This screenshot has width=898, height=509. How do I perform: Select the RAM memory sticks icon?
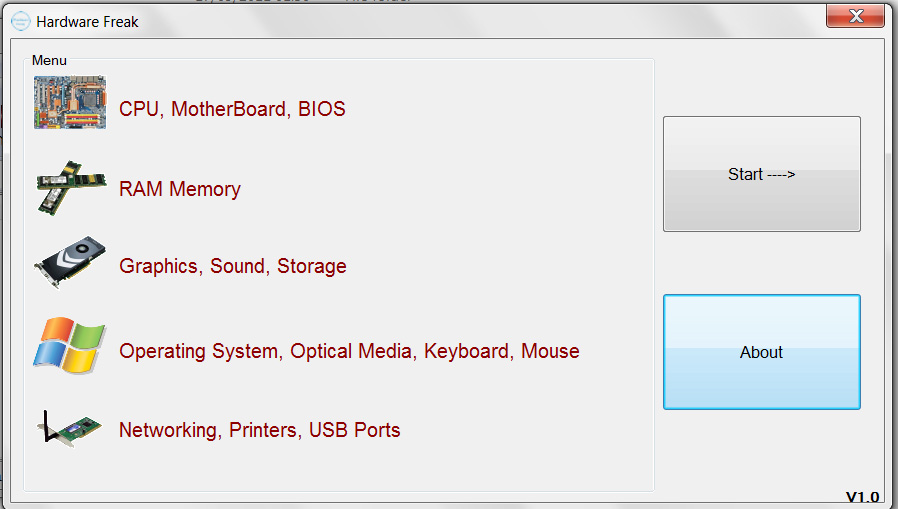tap(71, 188)
